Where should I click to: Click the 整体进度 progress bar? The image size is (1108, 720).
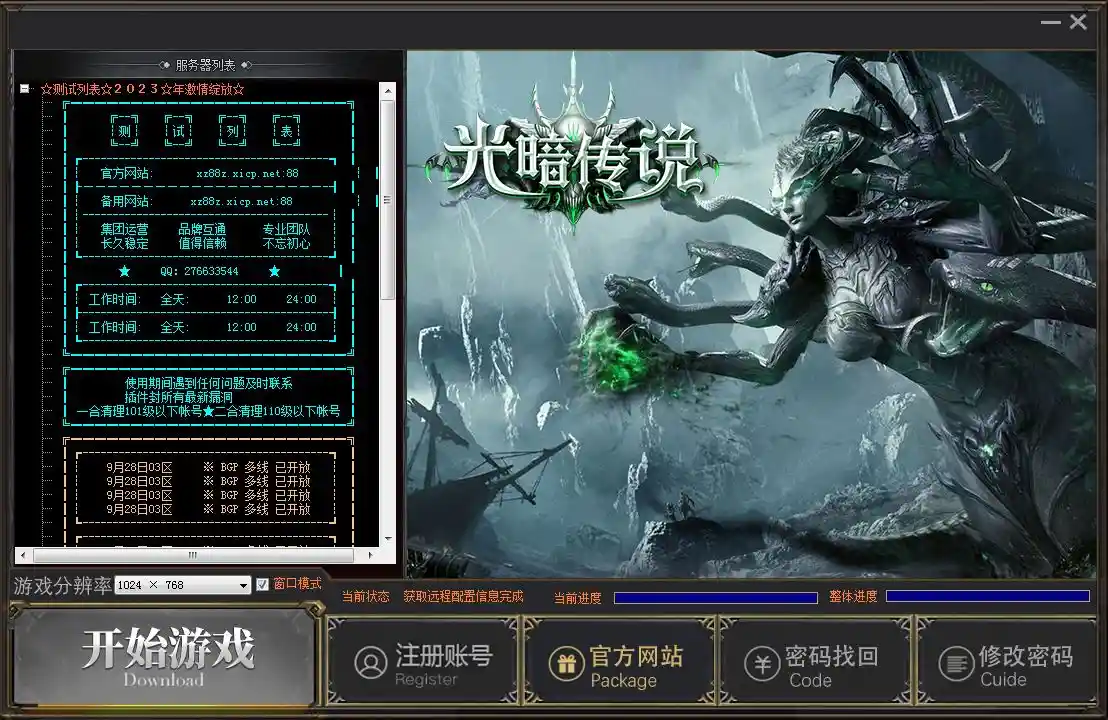(x=988, y=596)
